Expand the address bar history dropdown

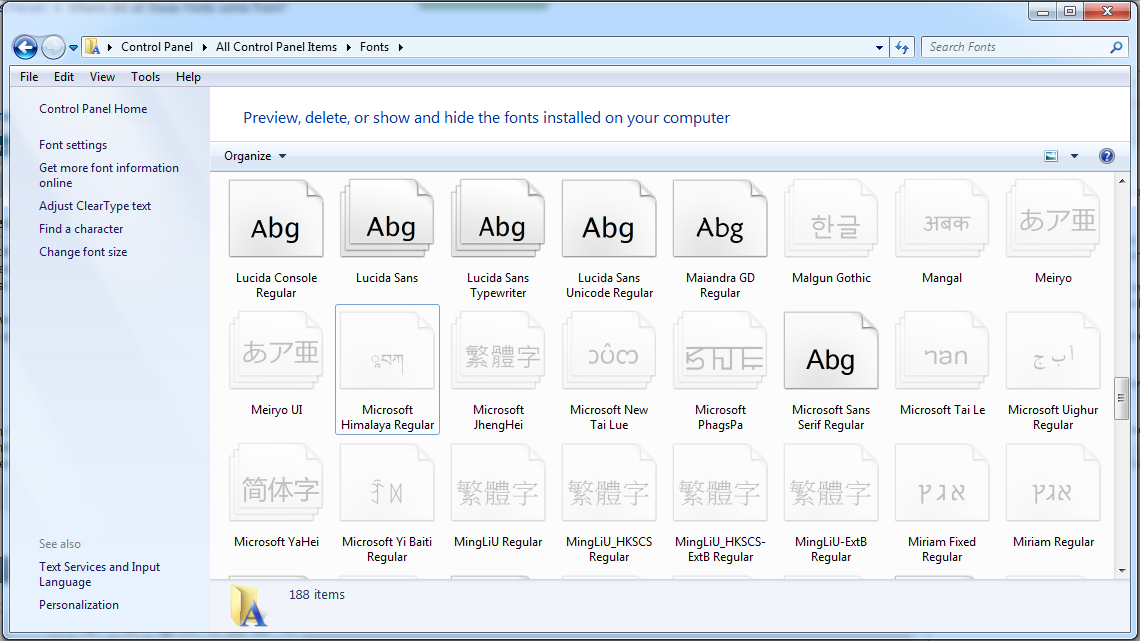879,47
